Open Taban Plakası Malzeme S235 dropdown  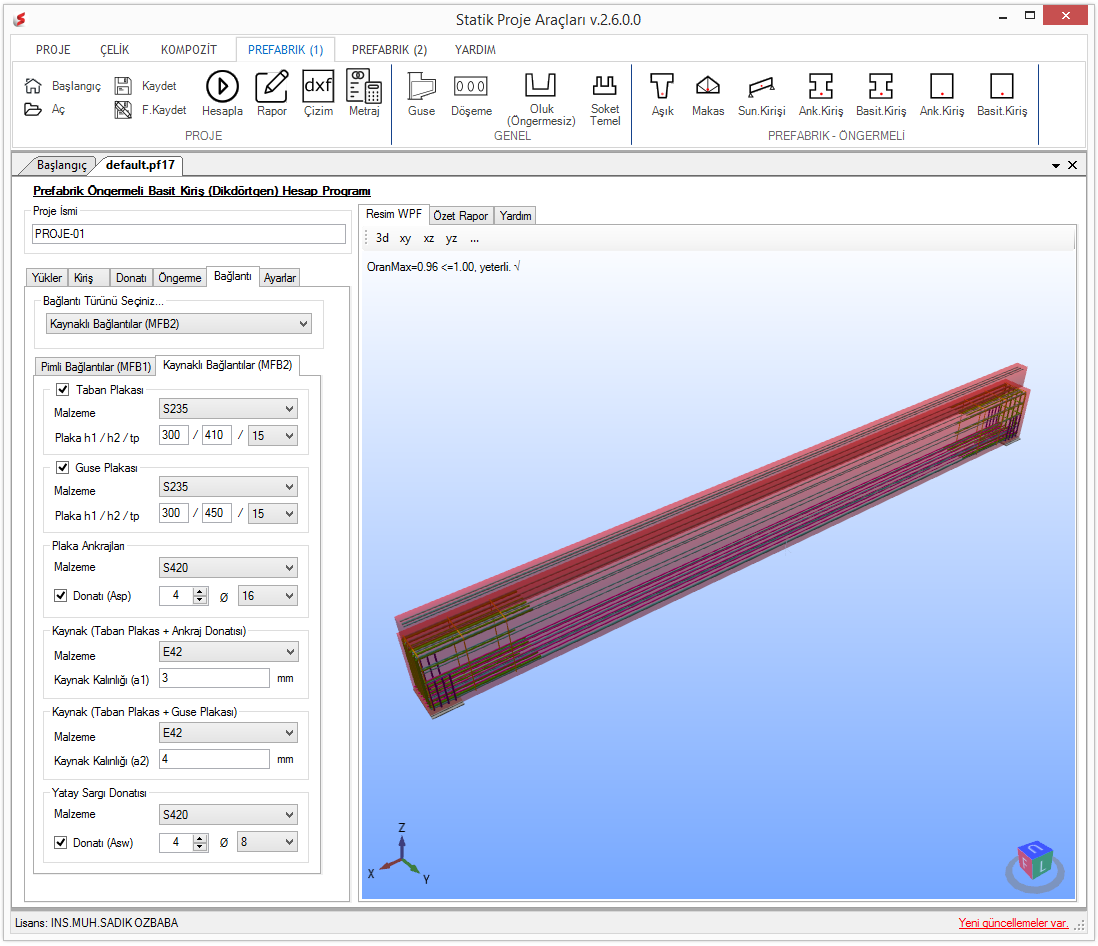pyautogui.click(x=228, y=409)
